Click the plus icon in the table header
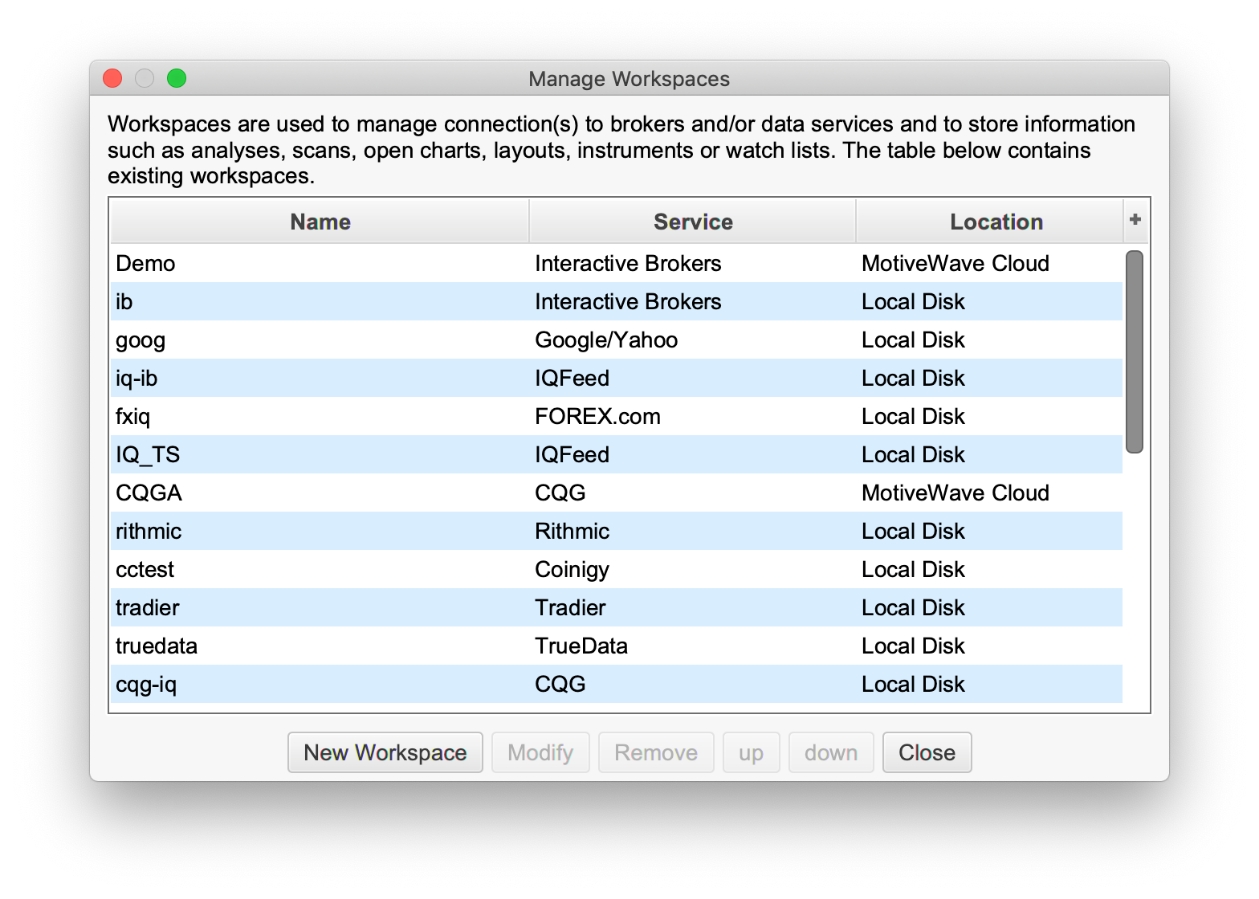 click(x=1135, y=220)
